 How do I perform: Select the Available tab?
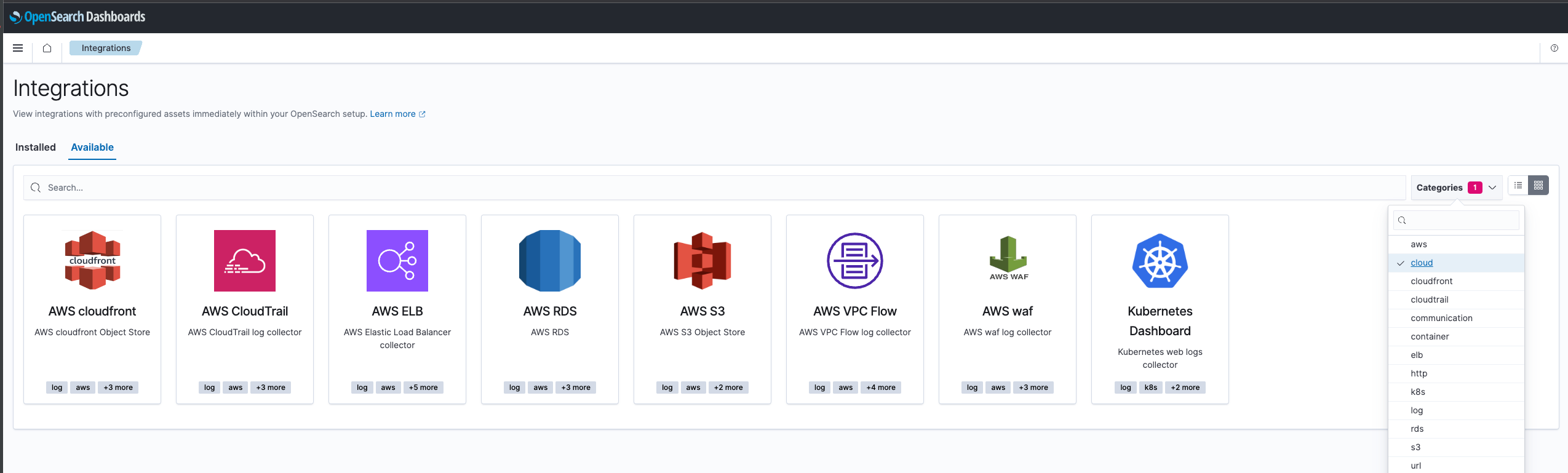tap(92, 148)
